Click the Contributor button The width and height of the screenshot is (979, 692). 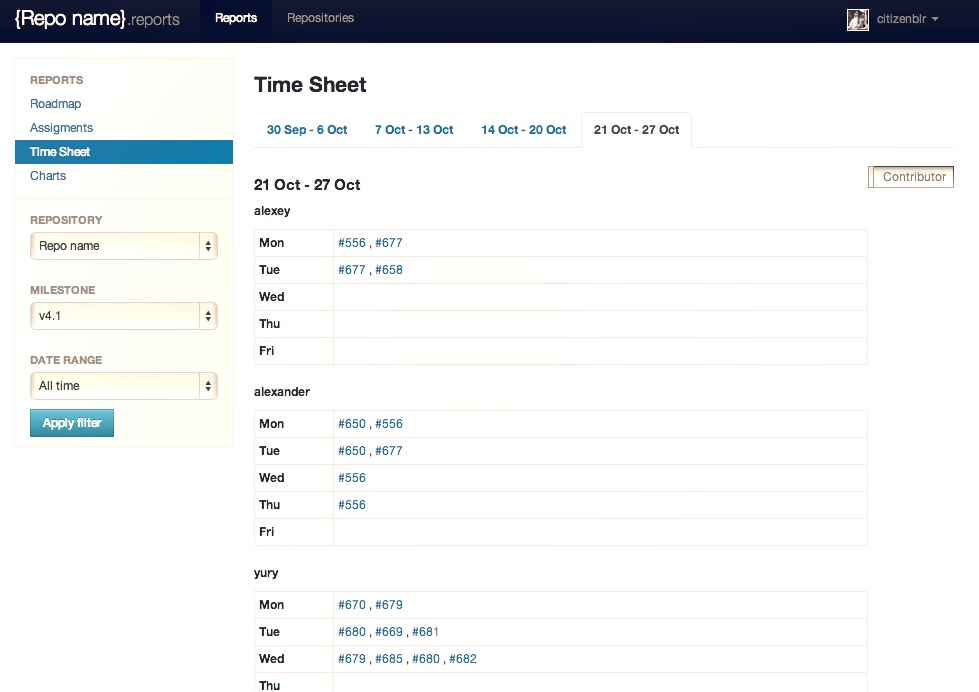pos(910,176)
